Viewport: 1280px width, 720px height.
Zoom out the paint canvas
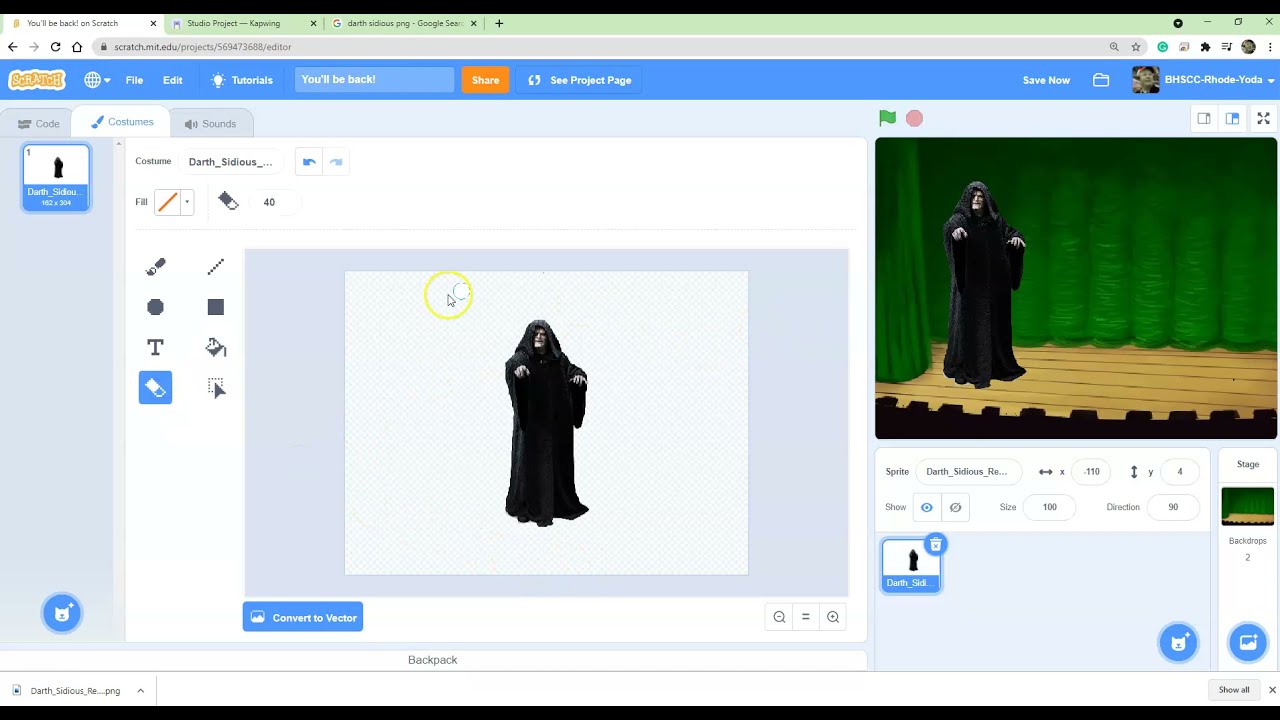[779, 617]
